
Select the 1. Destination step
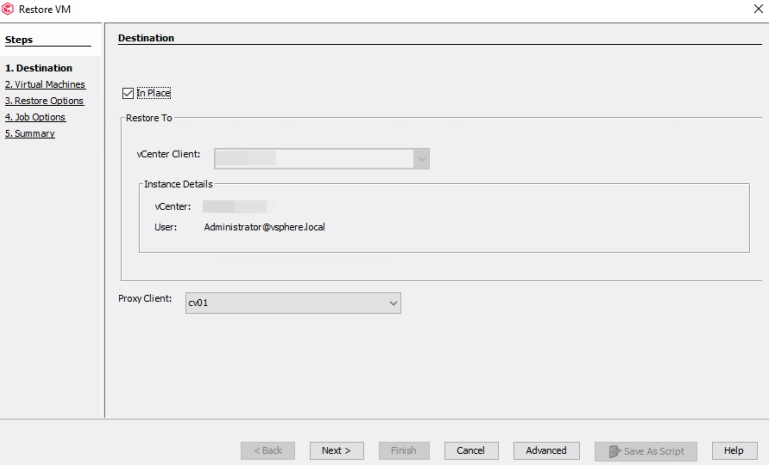coord(38,68)
